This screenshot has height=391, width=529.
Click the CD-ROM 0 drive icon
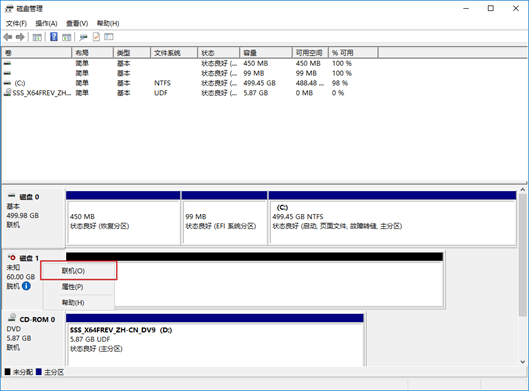(x=12, y=317)
